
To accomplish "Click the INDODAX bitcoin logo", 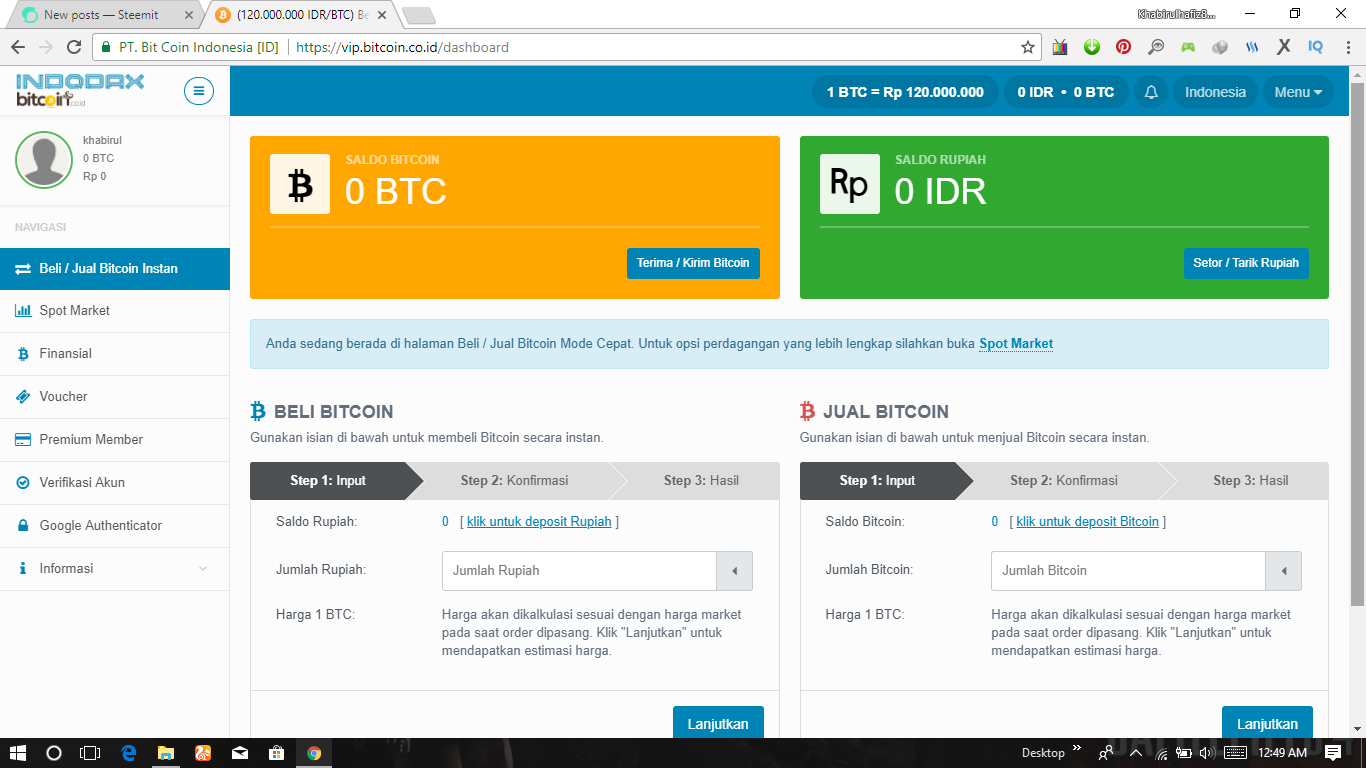I will [x=80, y=90].
